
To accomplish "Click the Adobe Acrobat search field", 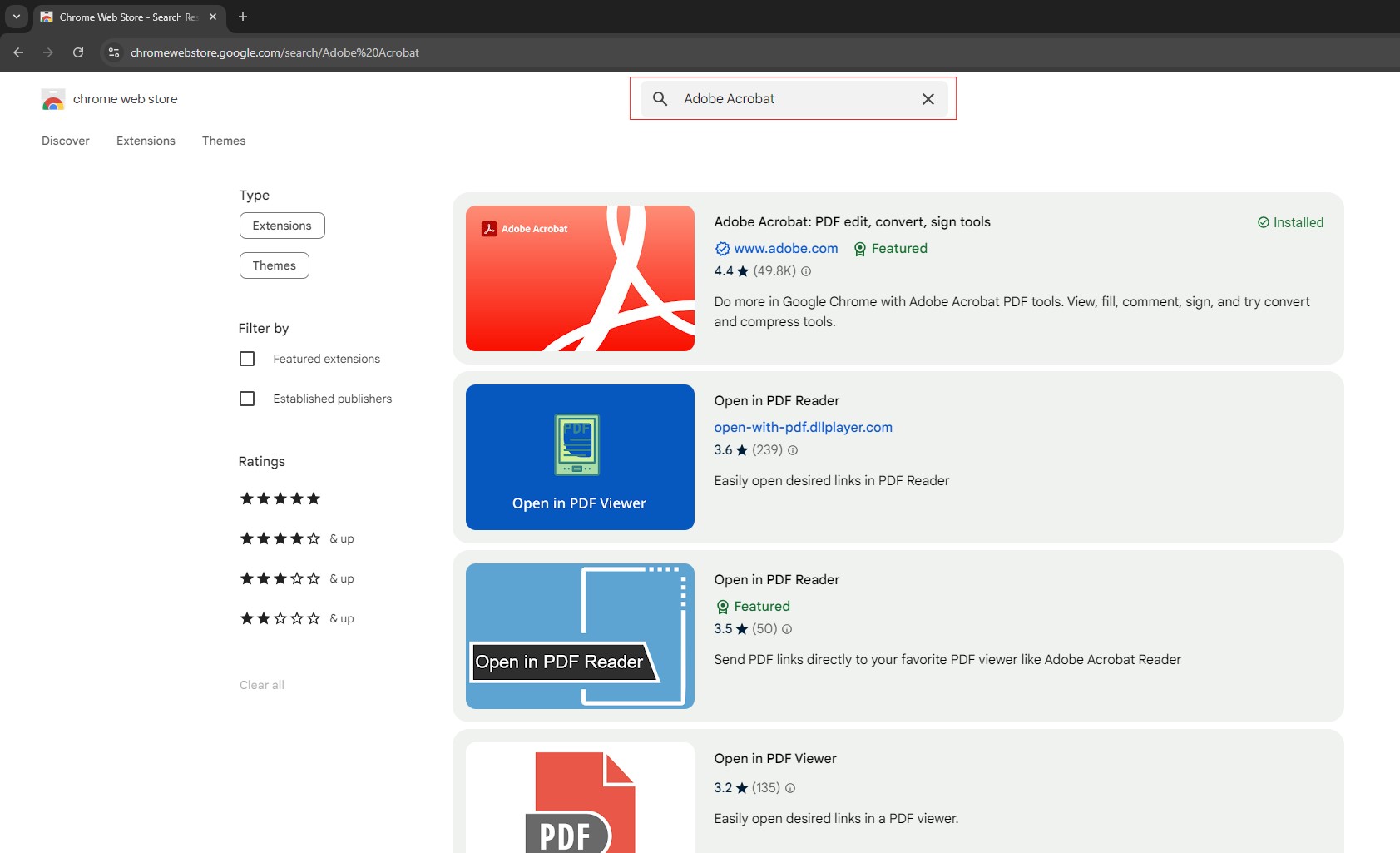I will point(794,99).
